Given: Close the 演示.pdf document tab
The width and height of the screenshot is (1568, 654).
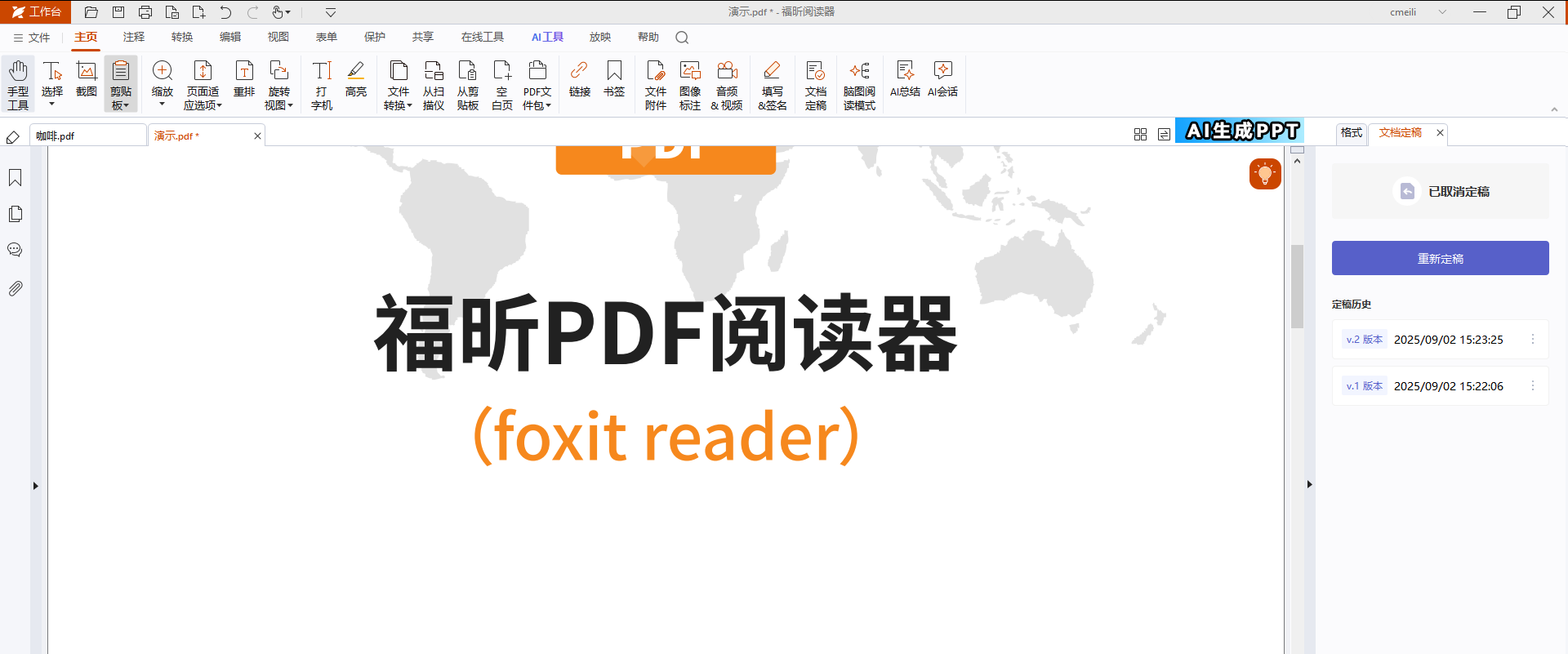Looking at the screenshot, I should 257,136.
